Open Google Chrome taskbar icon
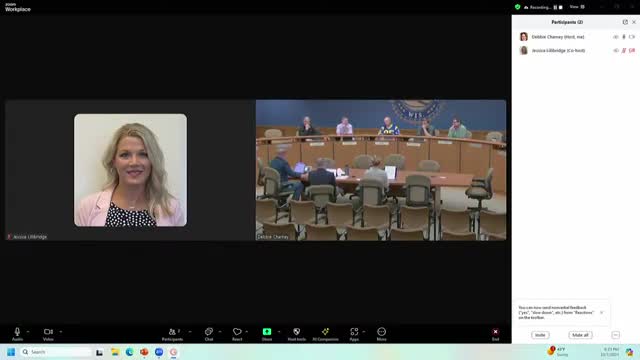640x360 pixels. [173, 352]
